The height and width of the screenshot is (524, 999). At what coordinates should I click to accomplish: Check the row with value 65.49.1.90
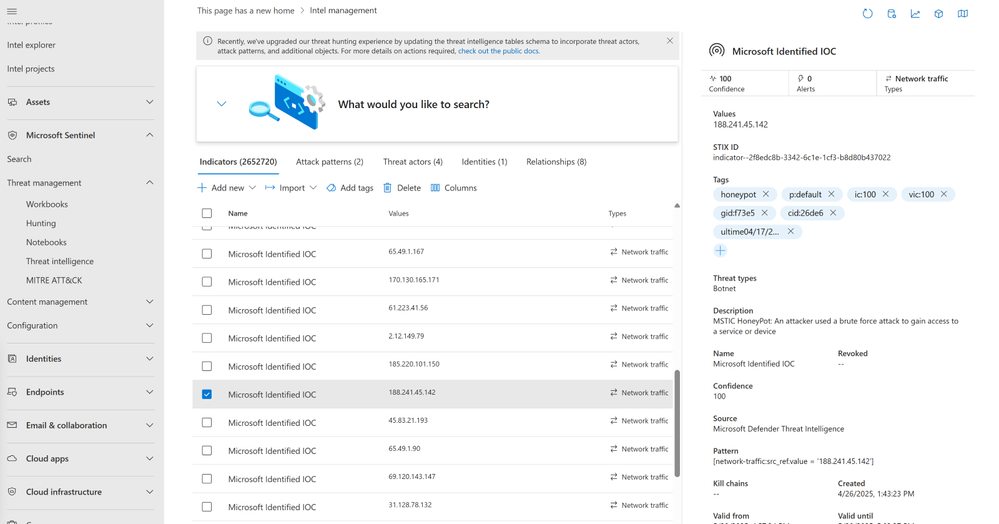coord(207,451)
